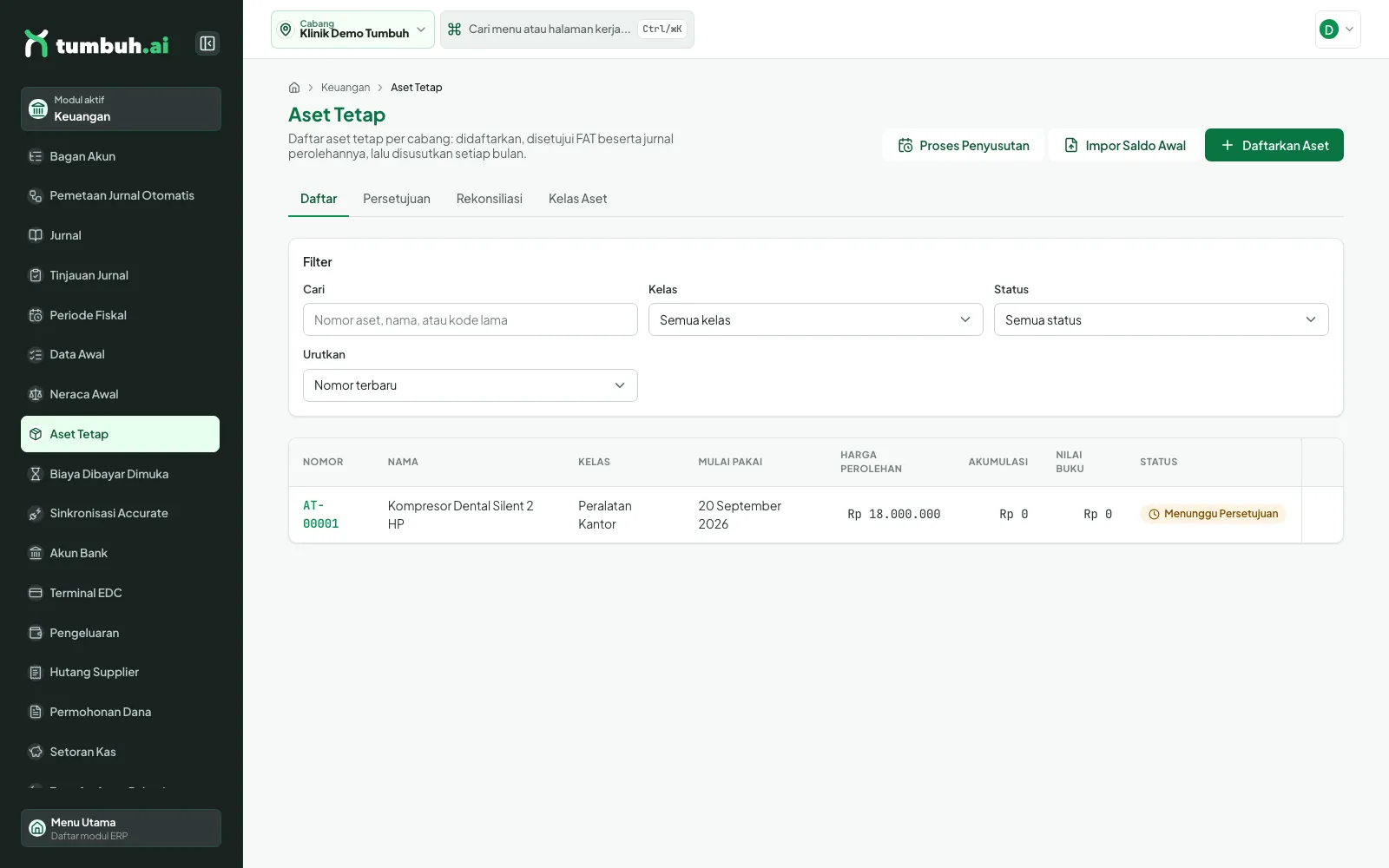This screenshot has width=1389, height=868.
Task: Click the Menunggu Persetujuan status badge
Action: point(1213,514)
